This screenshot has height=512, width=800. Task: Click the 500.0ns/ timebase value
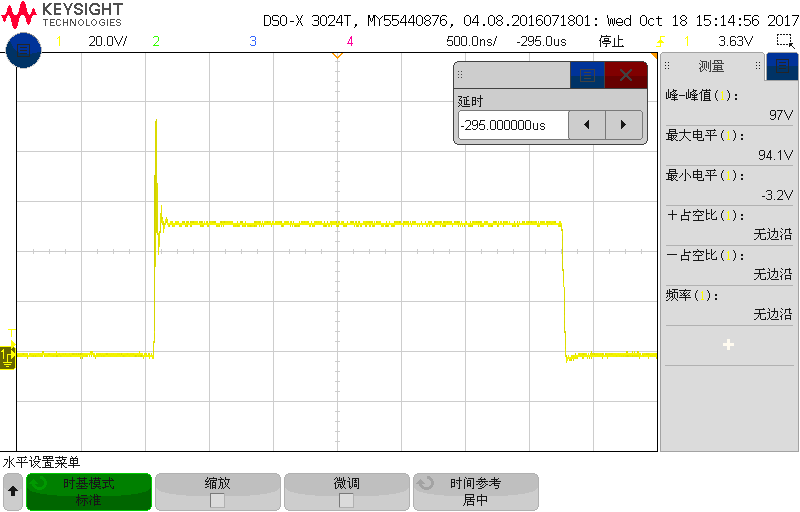pos(471,41)
